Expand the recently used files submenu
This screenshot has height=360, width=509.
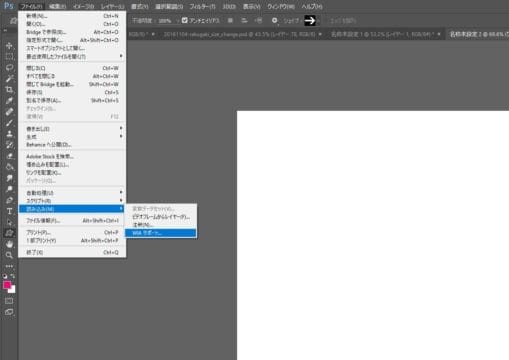point(72,56)
